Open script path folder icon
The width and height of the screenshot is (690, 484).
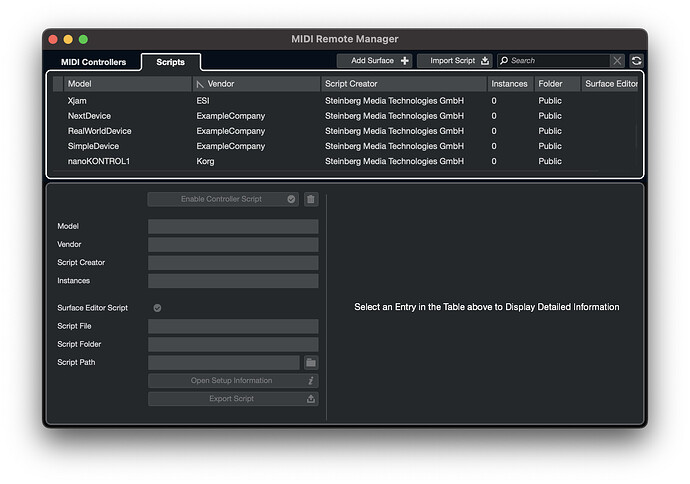(311, 363)
